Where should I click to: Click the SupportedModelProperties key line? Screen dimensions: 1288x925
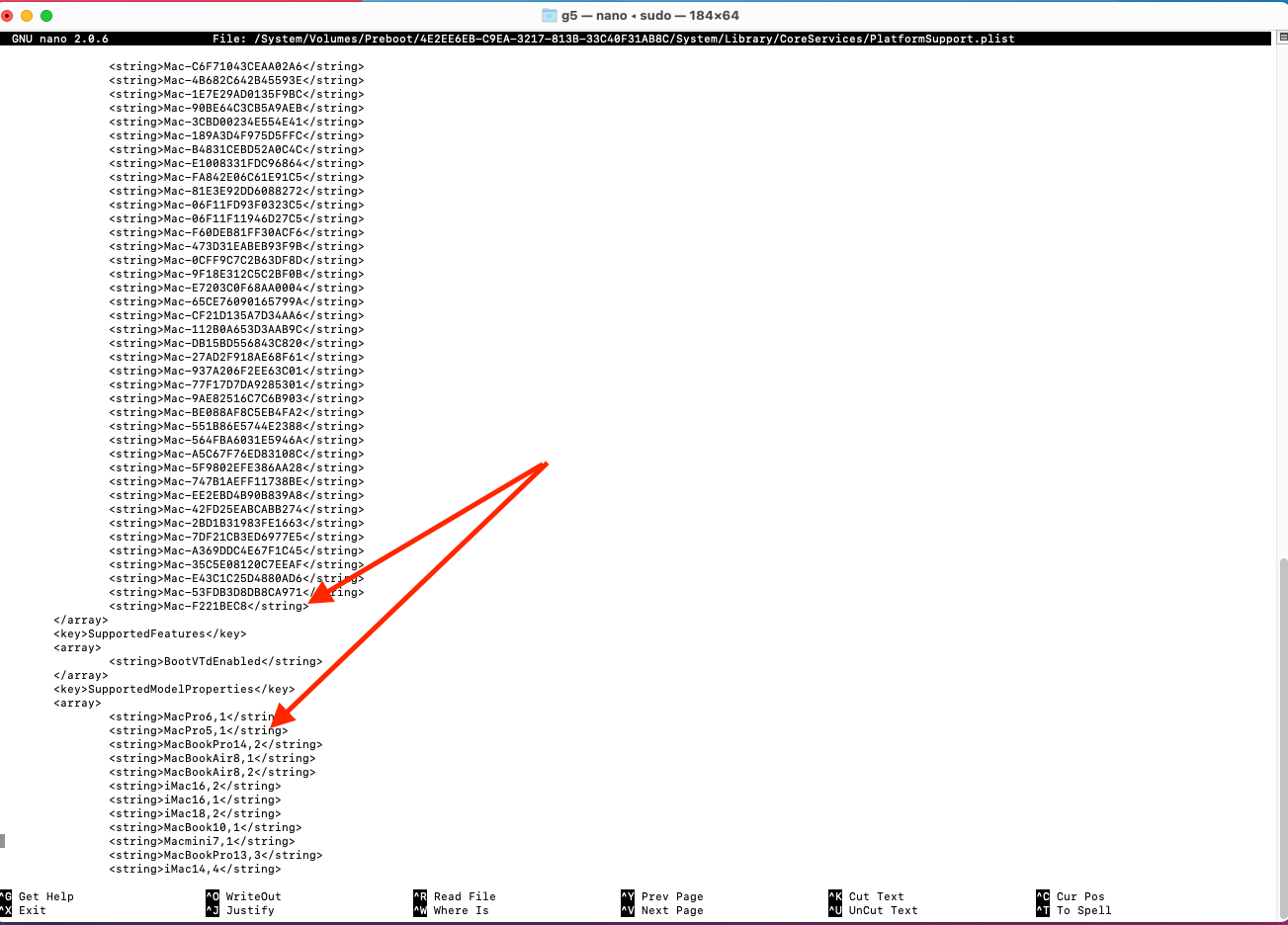(x=174, y=689)
